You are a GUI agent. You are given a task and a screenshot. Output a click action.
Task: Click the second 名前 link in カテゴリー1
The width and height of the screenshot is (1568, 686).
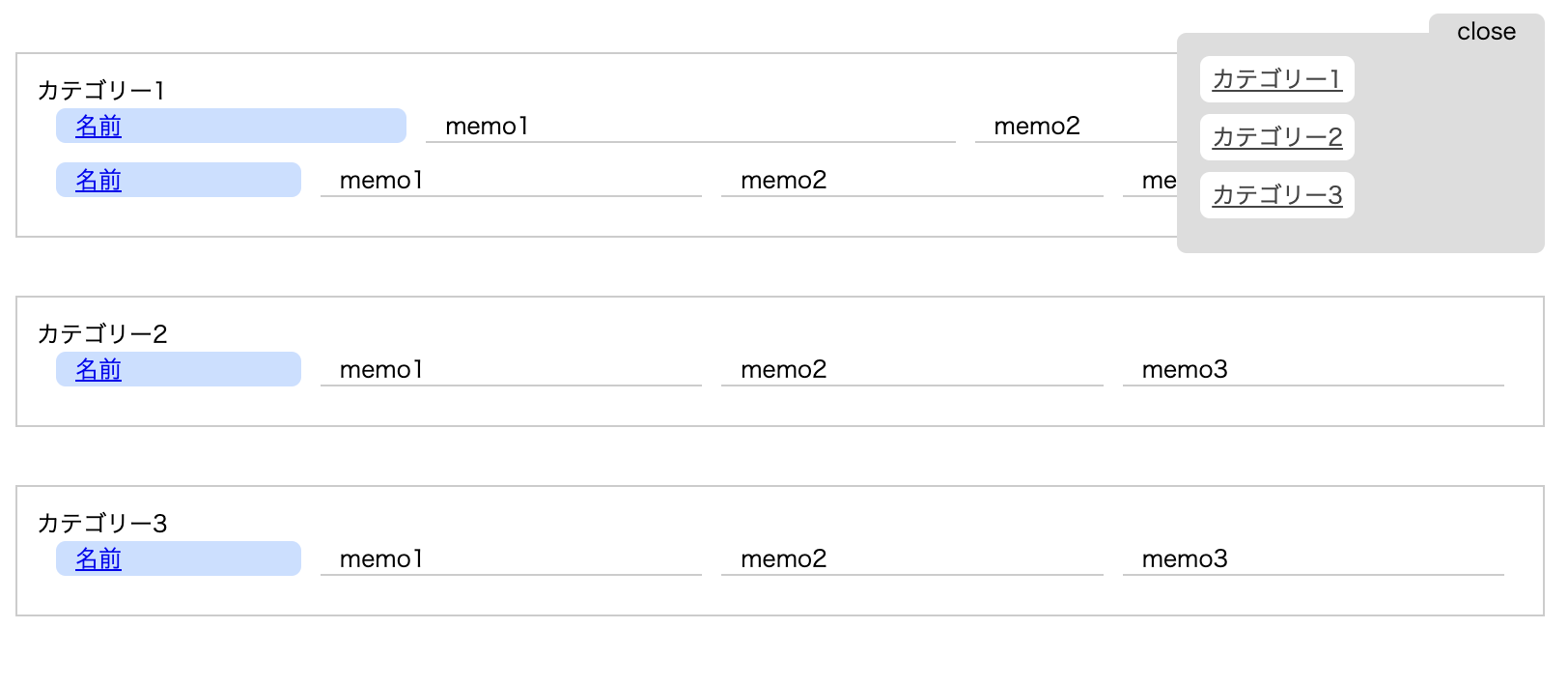(98, 181)
